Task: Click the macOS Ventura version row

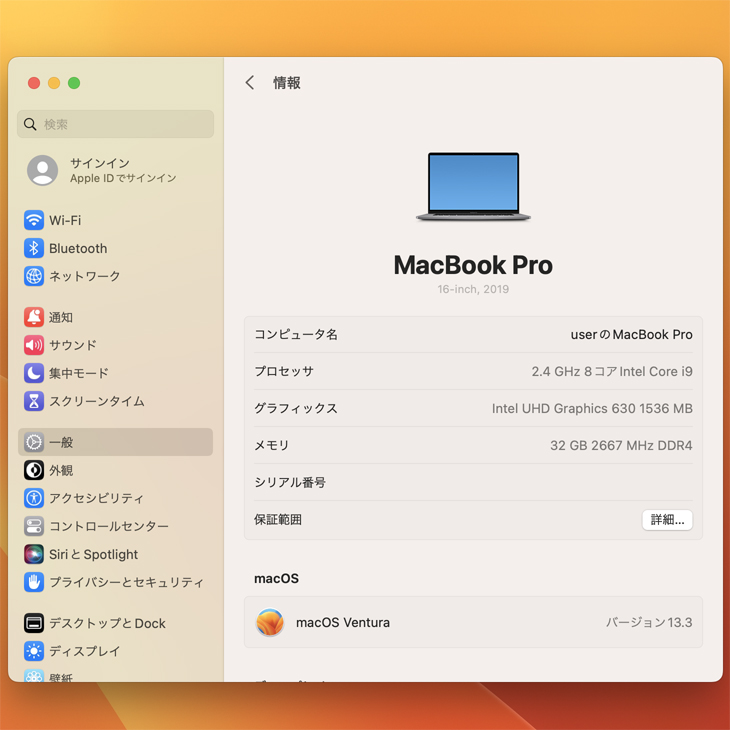Action: pos(473,622)
